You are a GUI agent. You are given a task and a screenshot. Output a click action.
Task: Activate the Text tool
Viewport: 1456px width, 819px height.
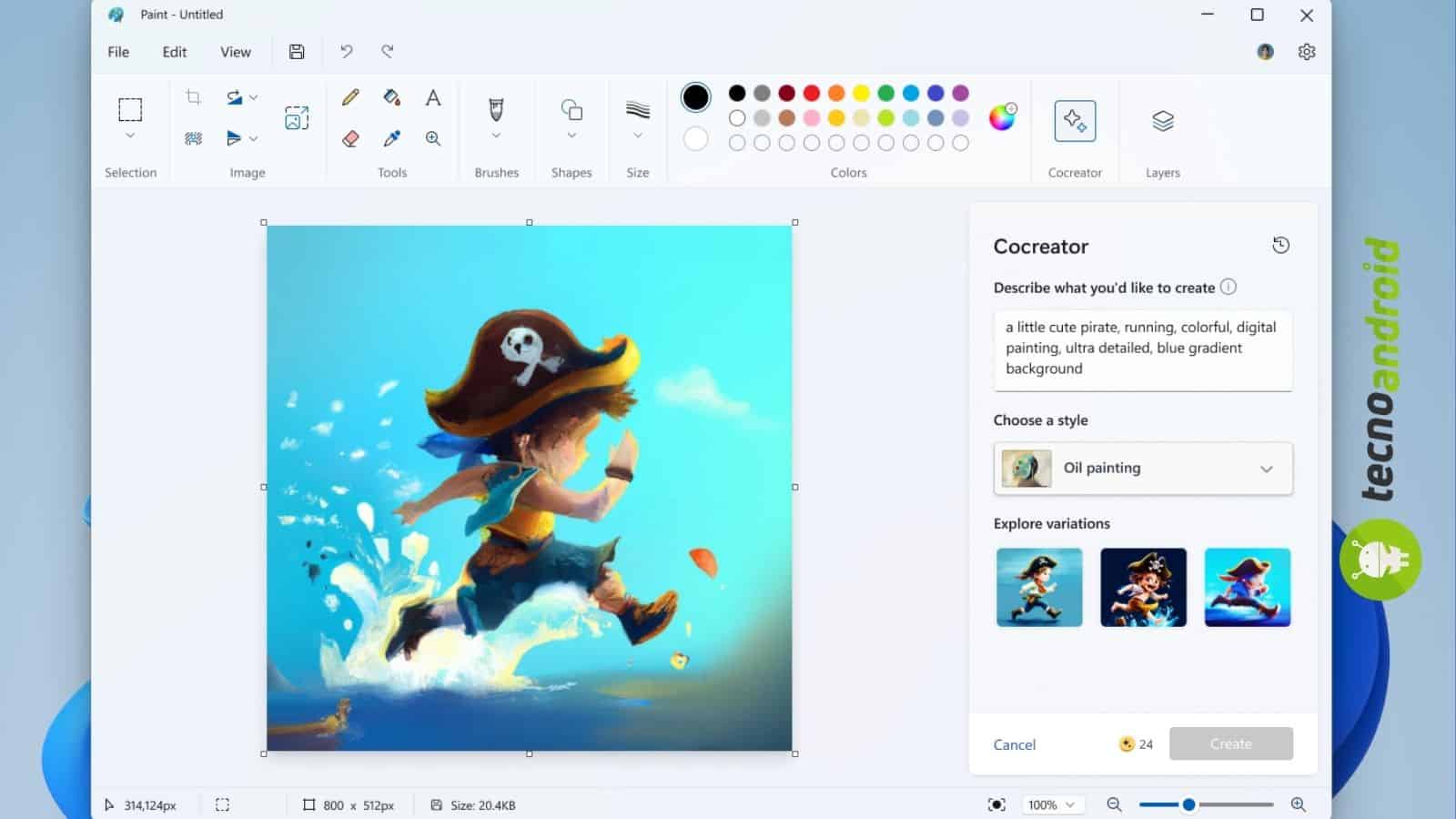pyautogui.click(x=433, y=97)
